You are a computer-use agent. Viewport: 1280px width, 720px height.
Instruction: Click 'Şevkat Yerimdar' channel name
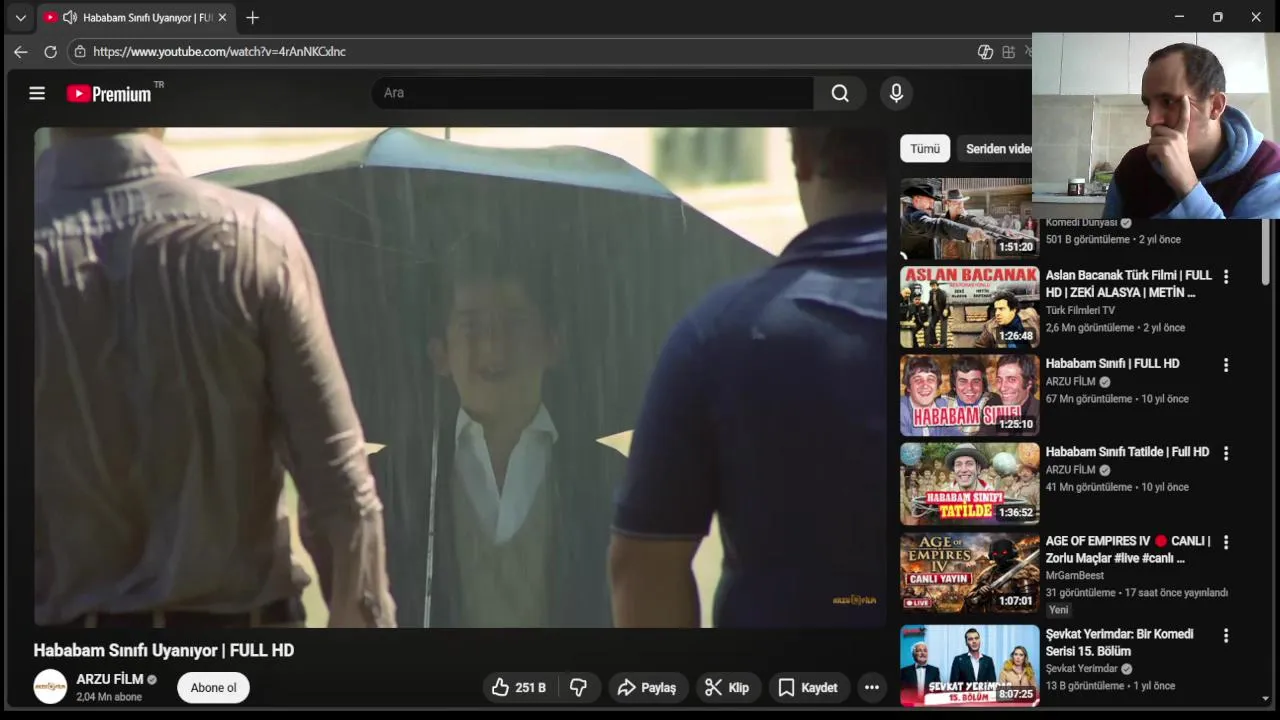(1082, 668)
